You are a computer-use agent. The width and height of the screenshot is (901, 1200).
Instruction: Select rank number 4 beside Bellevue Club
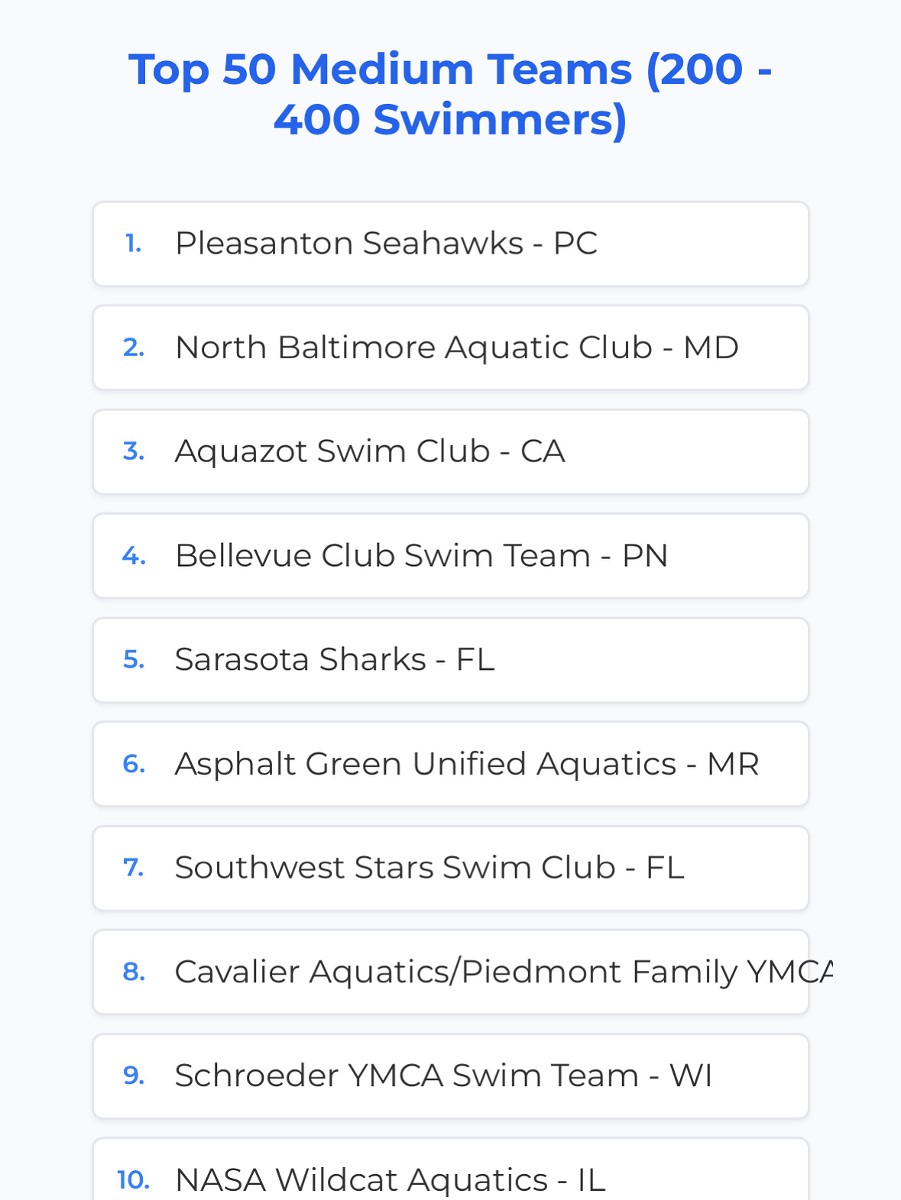[133, 556]
